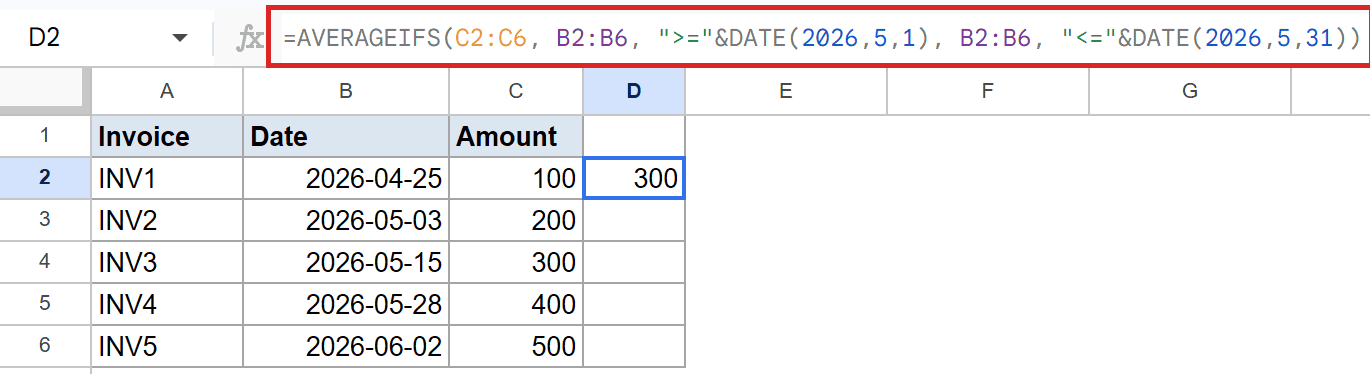1370x374 pixels.
Task: Select the amount cell 200
Action: 516,220
